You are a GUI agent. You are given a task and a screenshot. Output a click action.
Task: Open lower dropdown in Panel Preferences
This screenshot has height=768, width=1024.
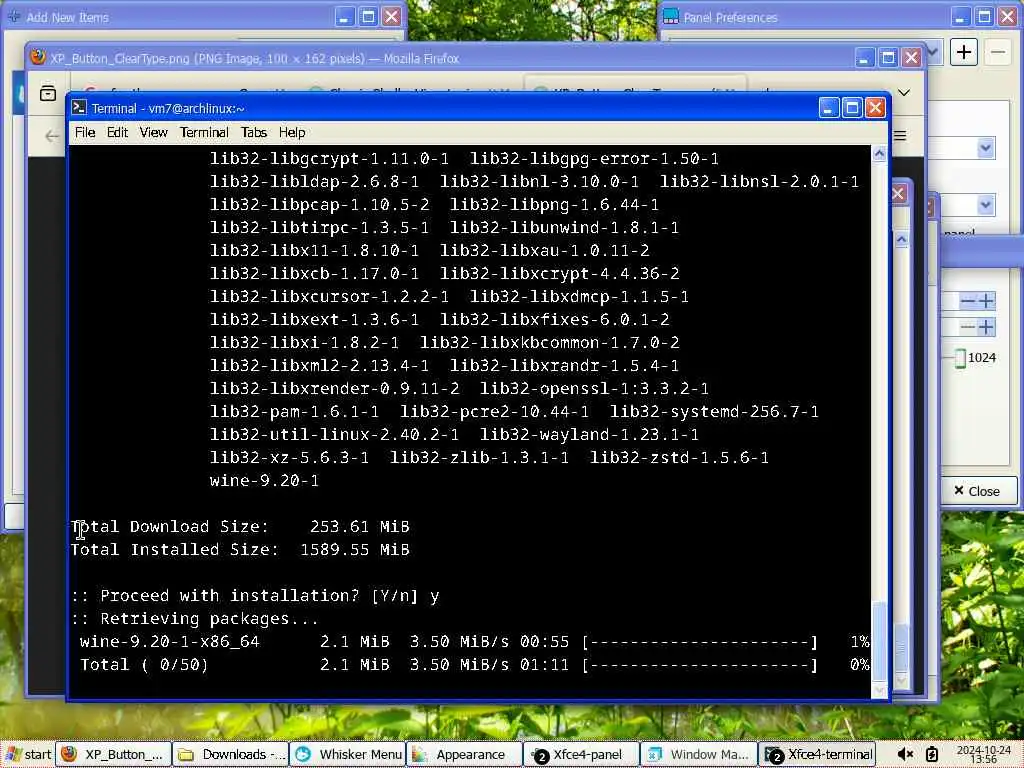(985, 205)
